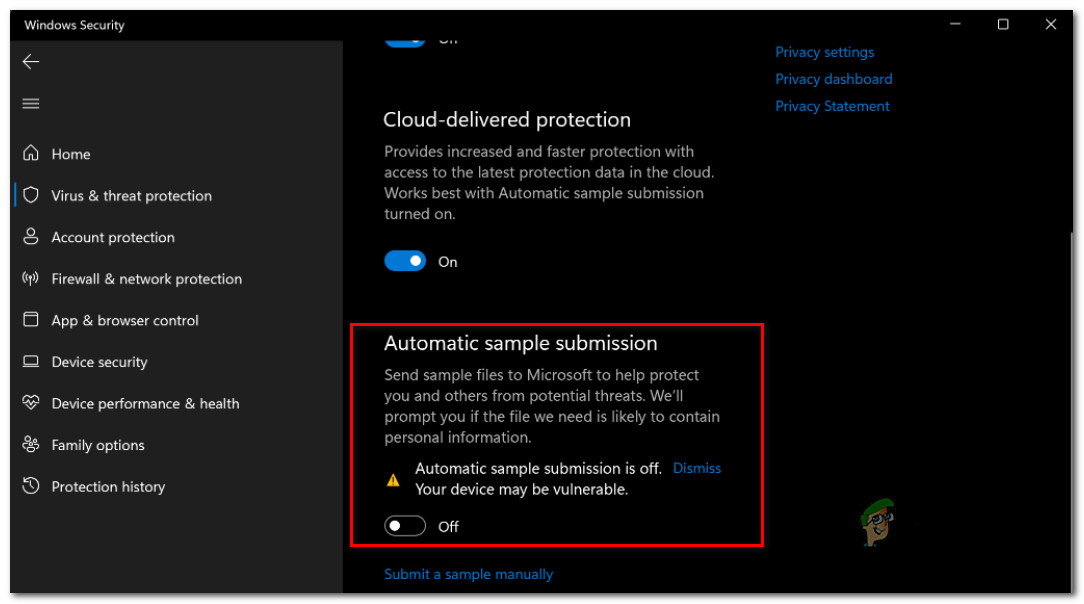Screen dimensions: 1084x604
Task: Visit the Privacy dashboard
Action: click(833, 78)
